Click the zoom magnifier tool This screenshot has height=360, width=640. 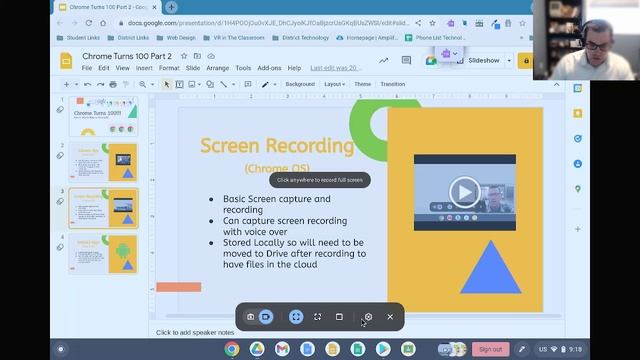(x=142, y=84)
